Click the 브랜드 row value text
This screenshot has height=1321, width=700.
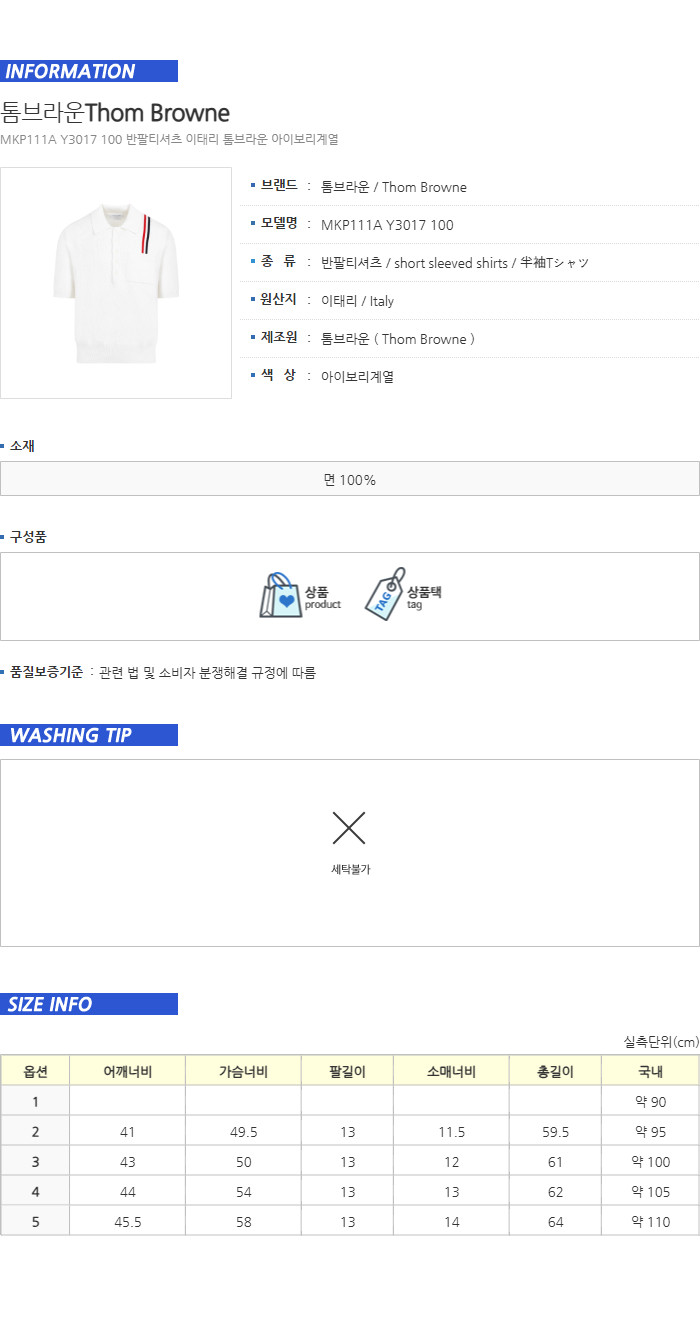pyautogui.click(x=394, y=187)
